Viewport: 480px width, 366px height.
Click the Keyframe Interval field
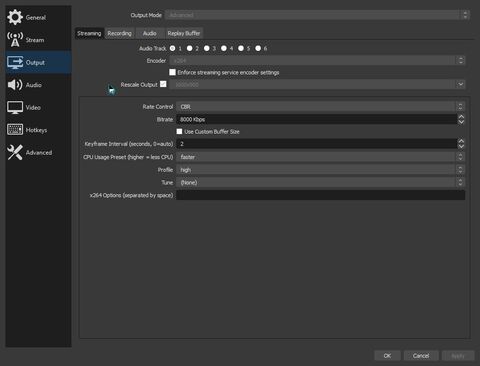[317, 144]
